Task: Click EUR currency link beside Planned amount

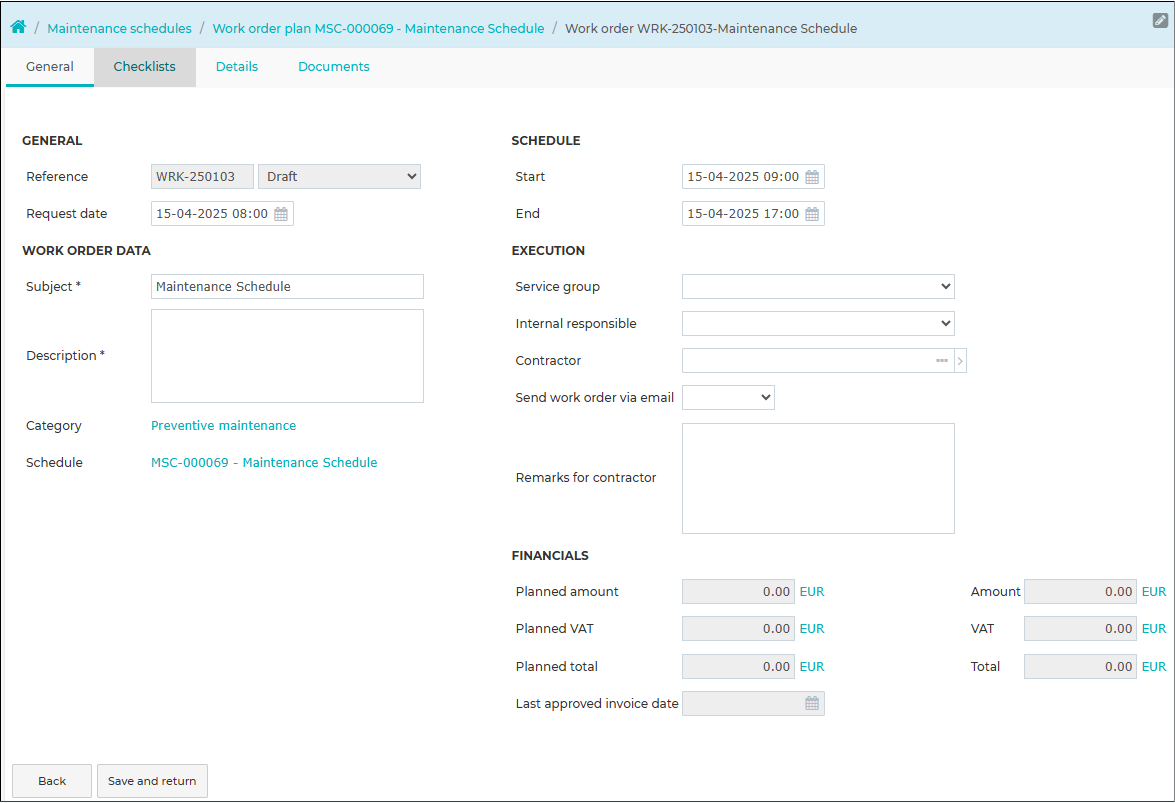Action: 812,592
